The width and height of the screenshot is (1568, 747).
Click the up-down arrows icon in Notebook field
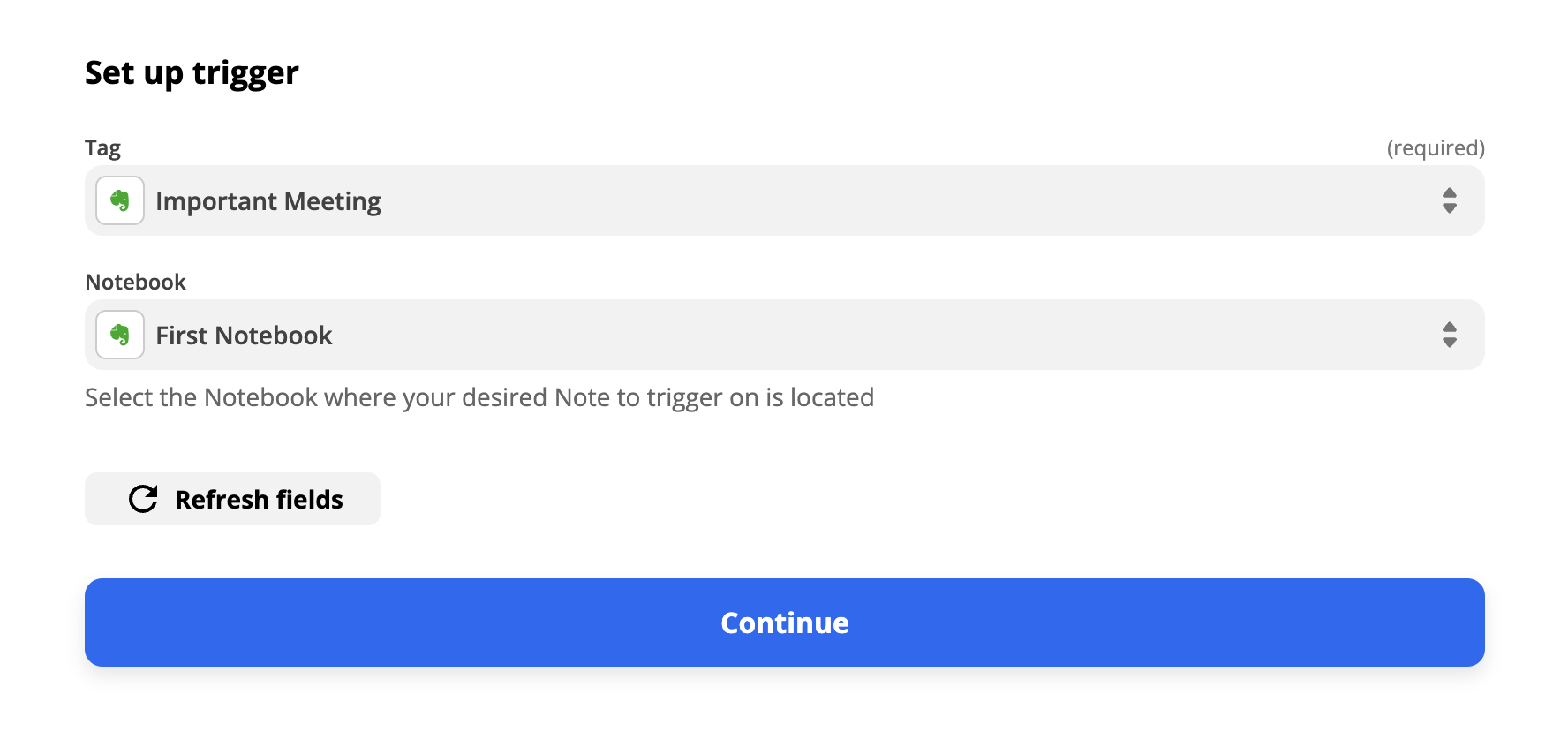(x=1449, y=335)
